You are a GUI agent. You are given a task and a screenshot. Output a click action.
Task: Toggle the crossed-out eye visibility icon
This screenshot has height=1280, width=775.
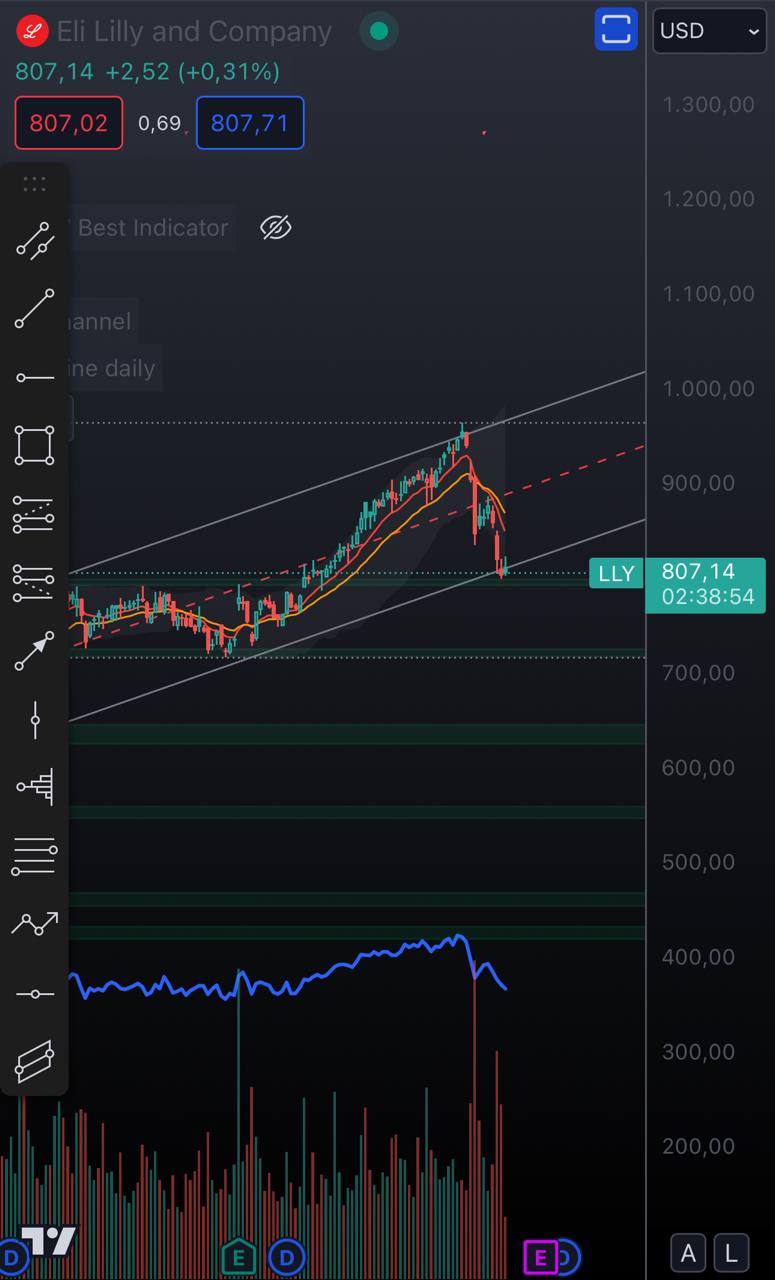click(275, 228)
